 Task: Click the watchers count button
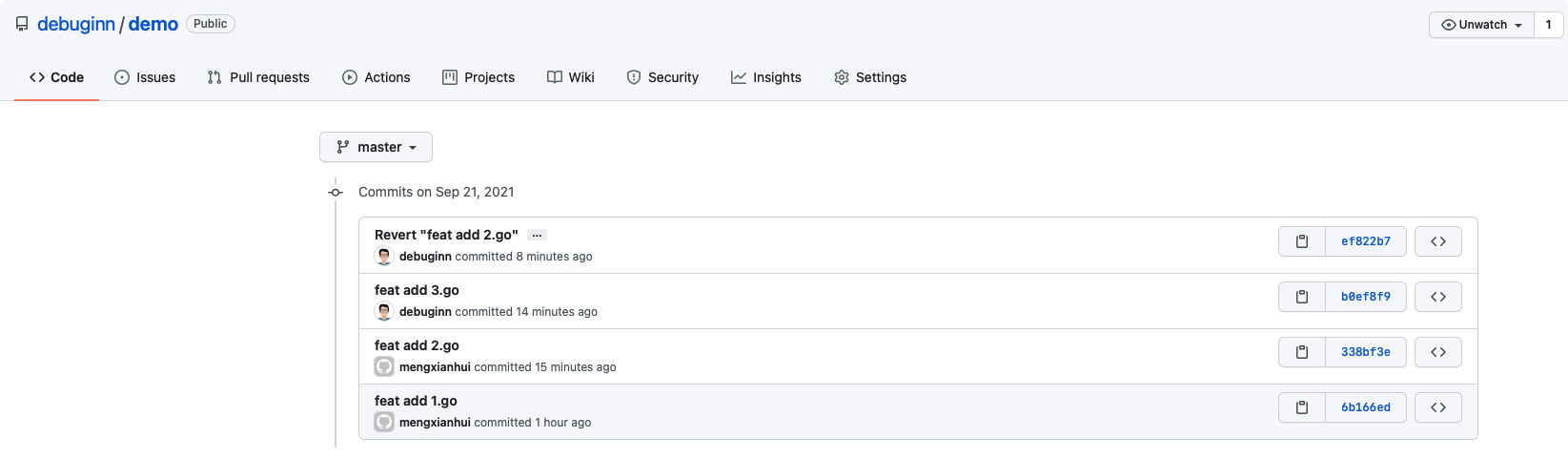(1548, 25)
